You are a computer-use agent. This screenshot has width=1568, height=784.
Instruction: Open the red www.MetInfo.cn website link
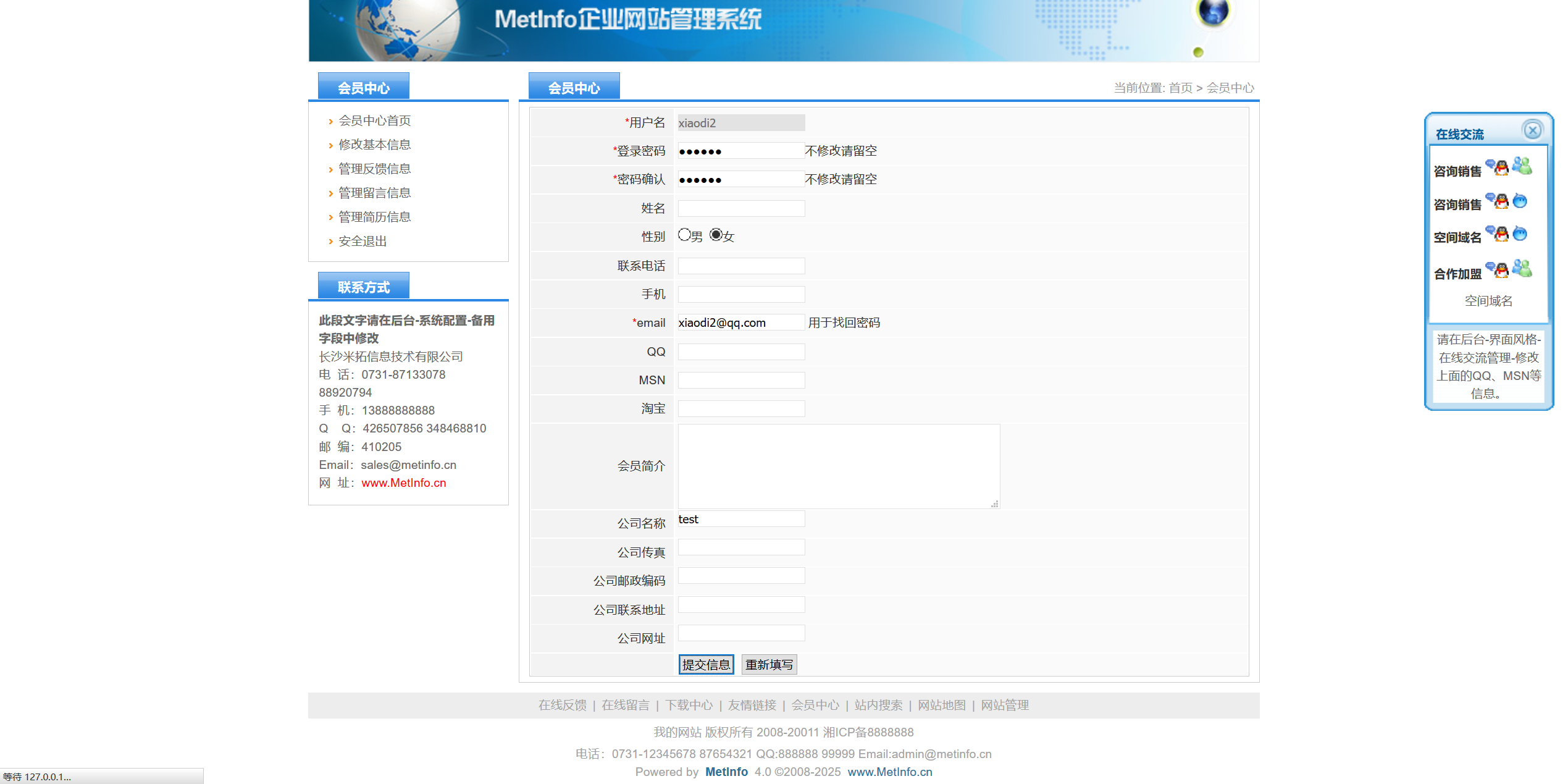(403, 483)
